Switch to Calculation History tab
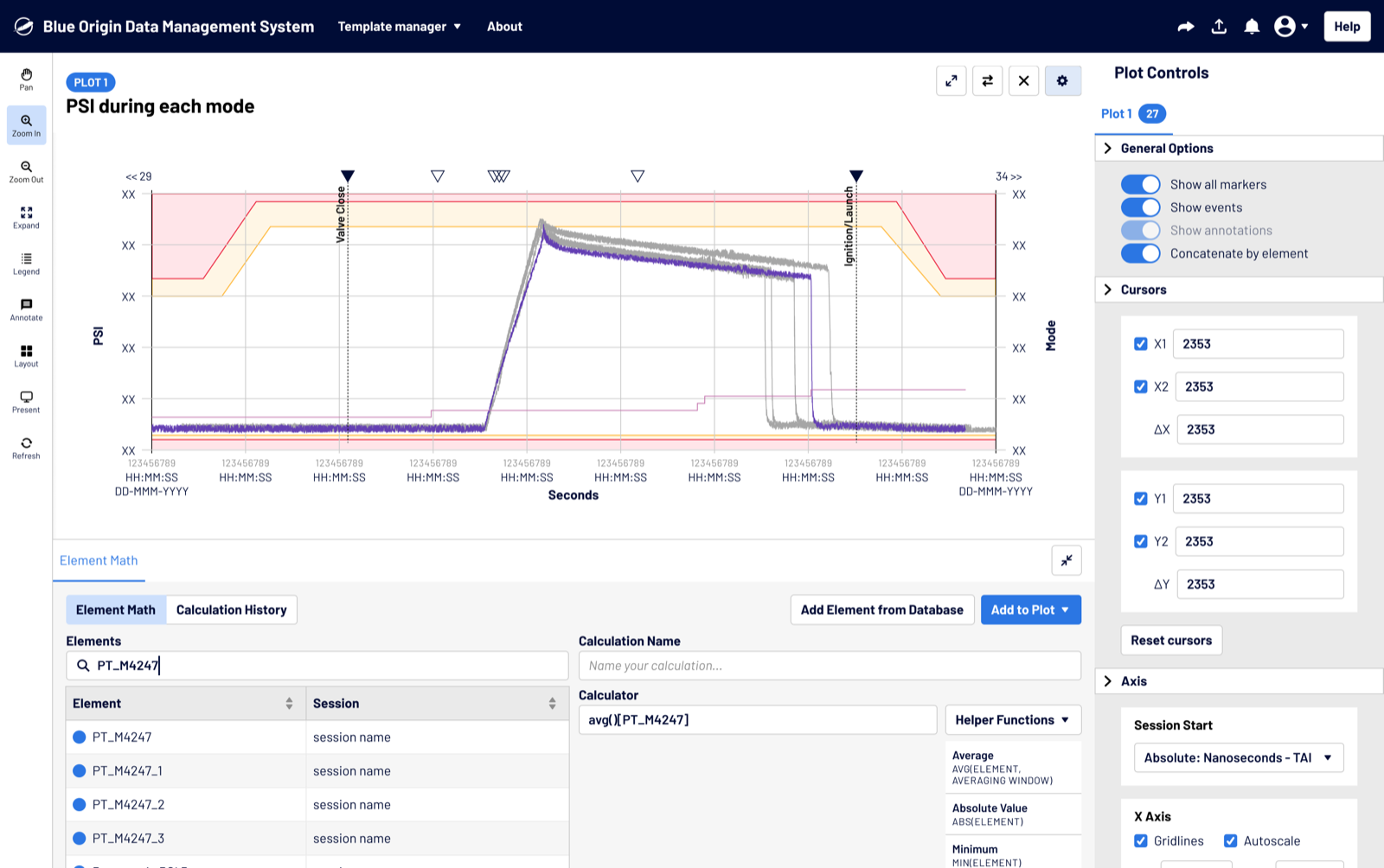Screen dimensions: 1384x868 231,610
